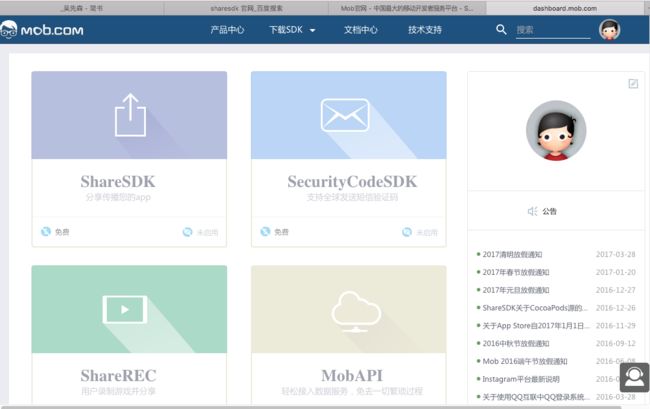Click the date 2016-09-12
Viewport: 650px width, 409px height.
click(x=616, y=344)
